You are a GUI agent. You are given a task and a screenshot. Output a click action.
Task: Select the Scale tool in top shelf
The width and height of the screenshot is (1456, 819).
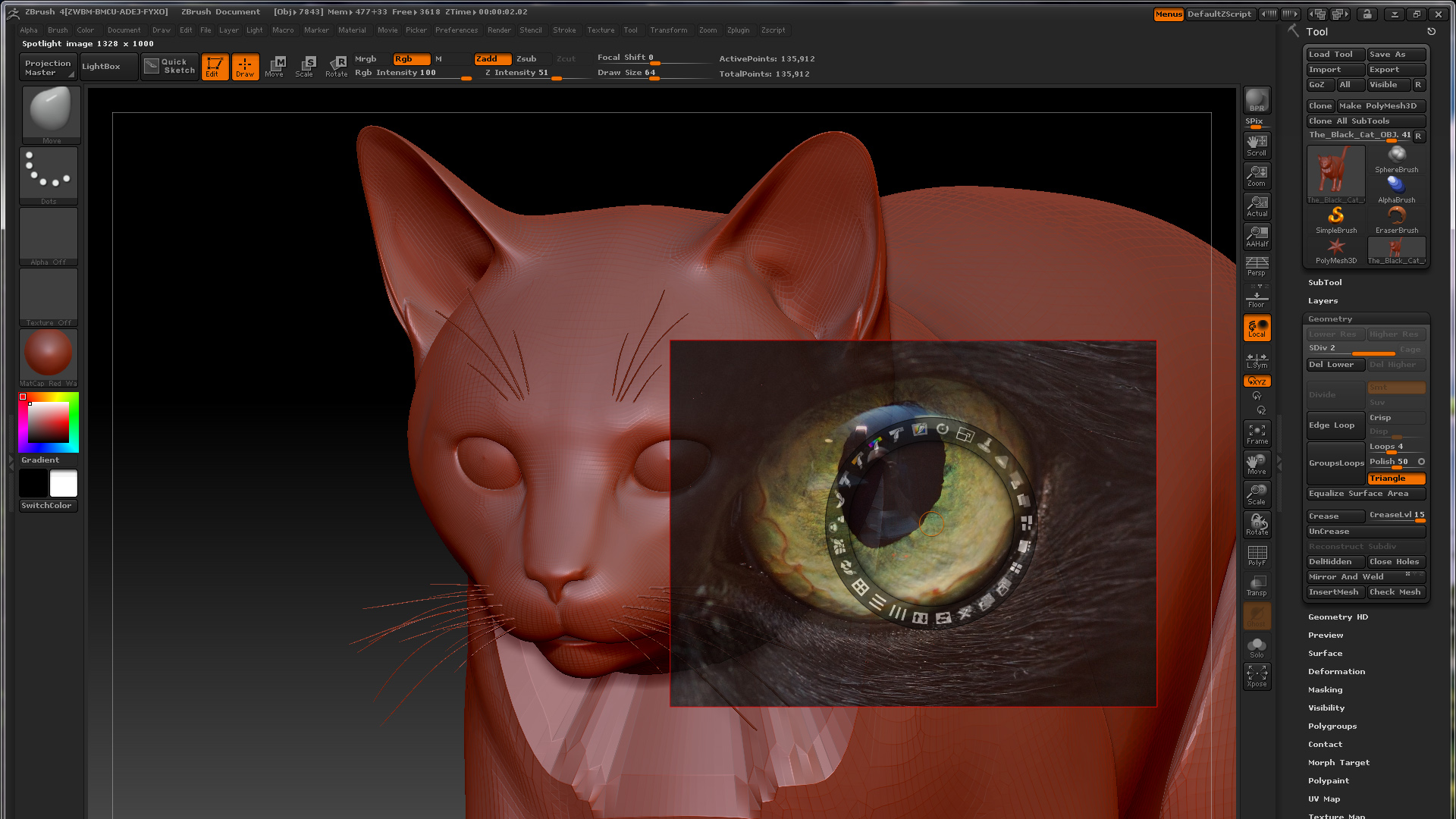tap(305, 67)
